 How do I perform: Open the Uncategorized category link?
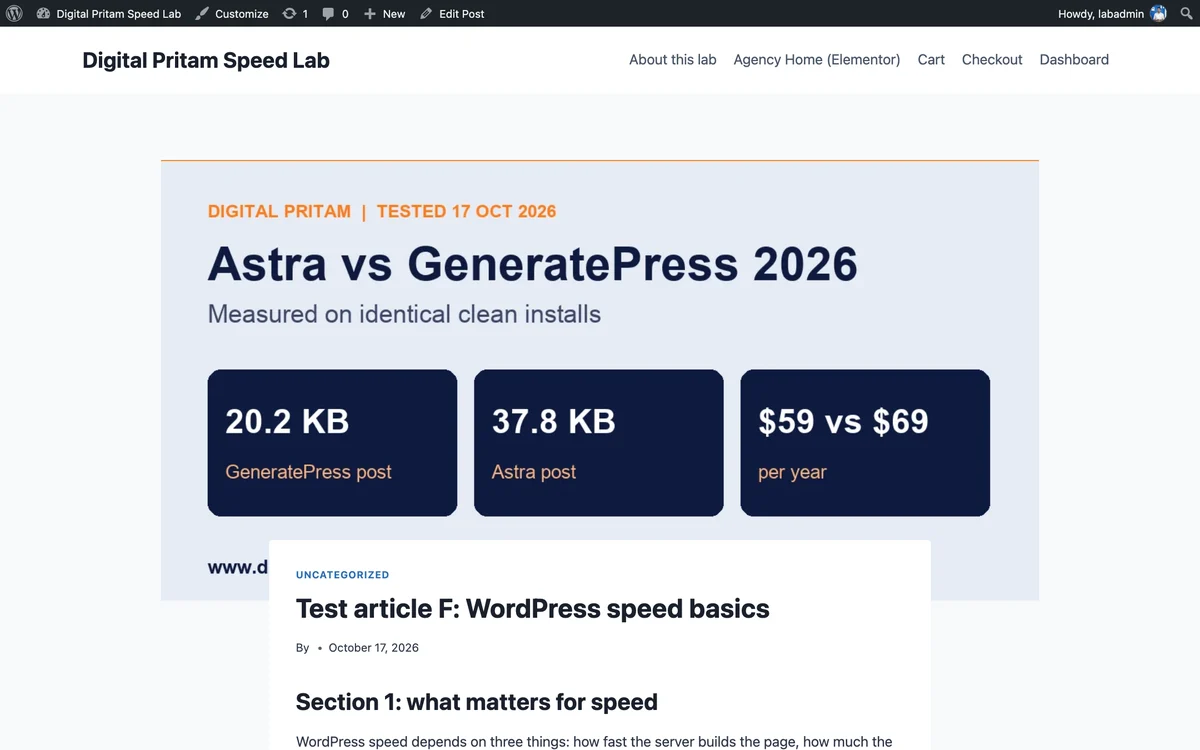click(342, 575)
